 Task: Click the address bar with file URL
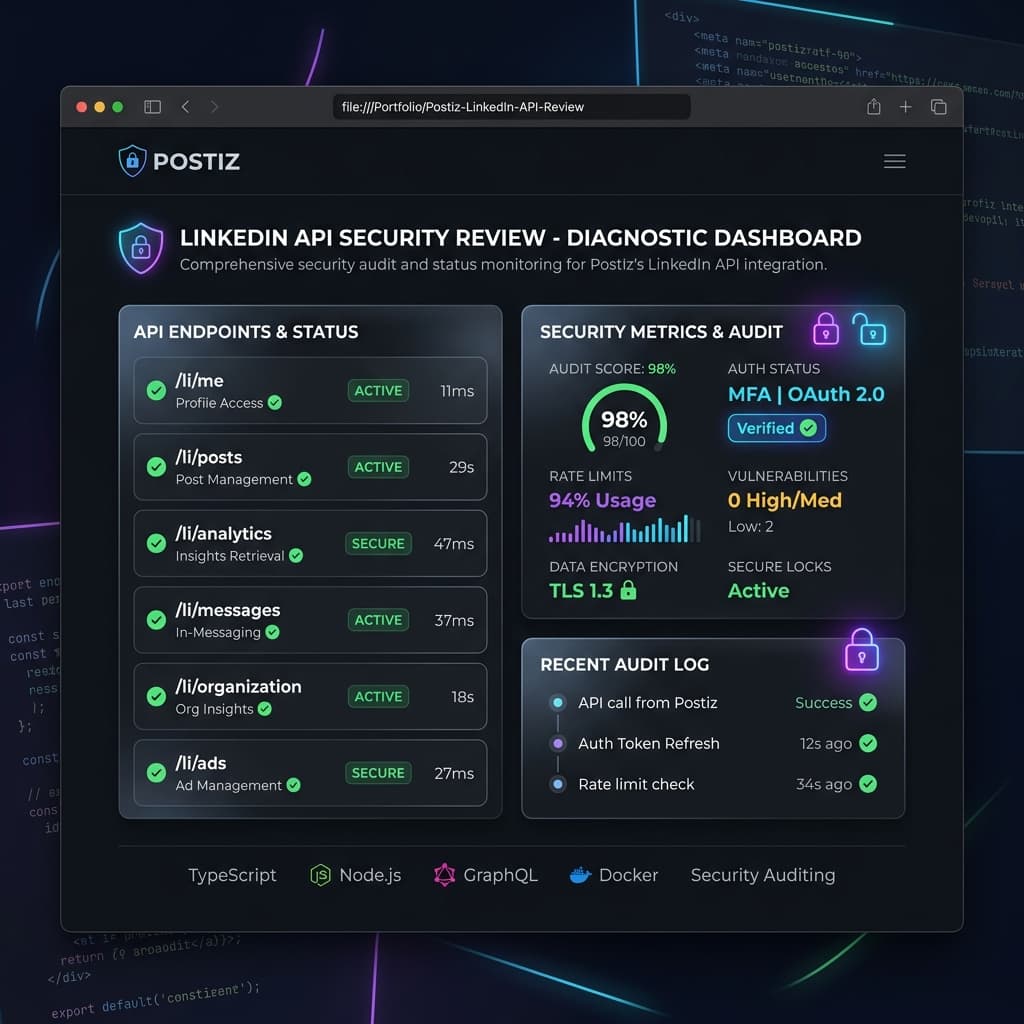pos(511,106)
